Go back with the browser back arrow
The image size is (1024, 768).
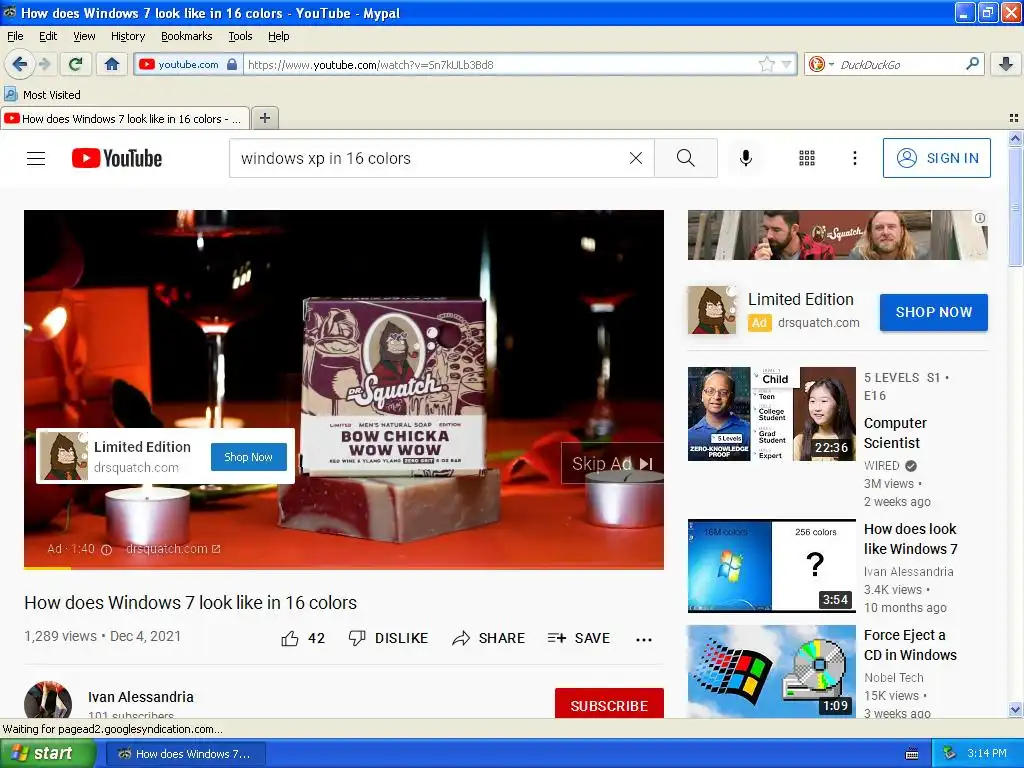tap(19, 64)
